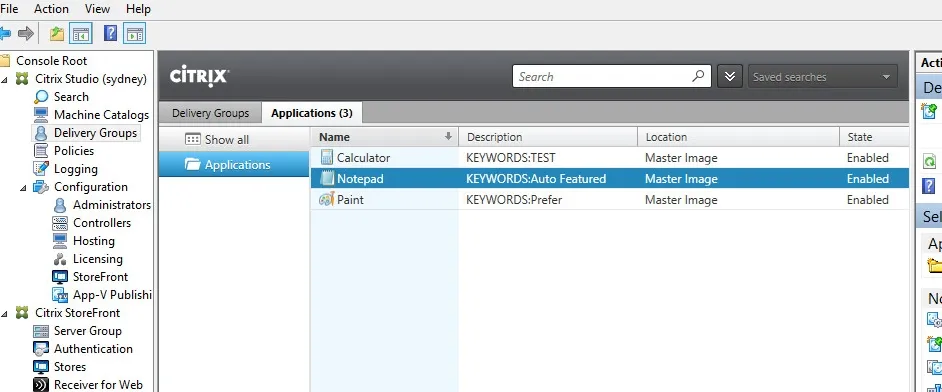Click Enabled state in the Paint row

coord(868,199)
